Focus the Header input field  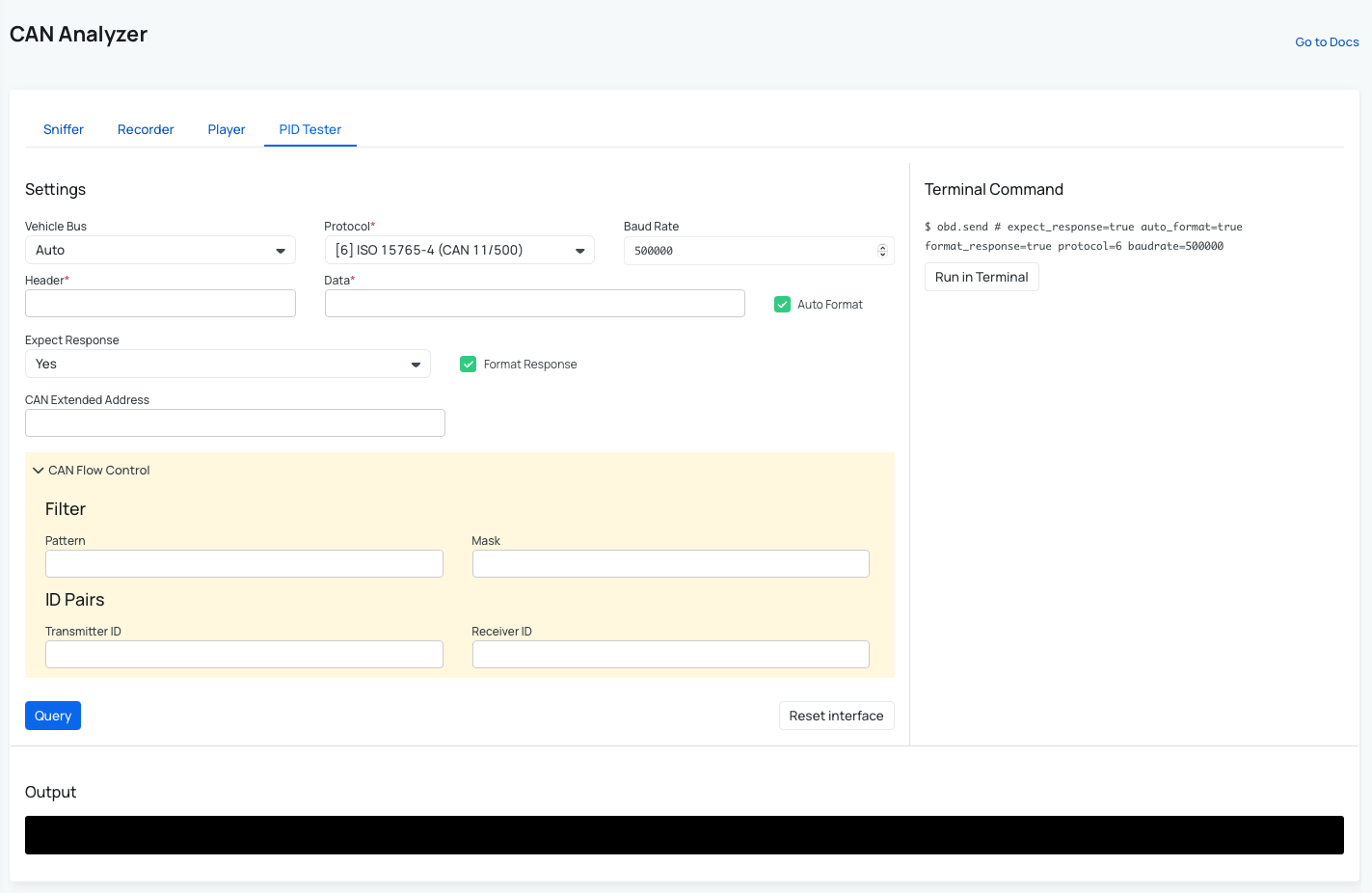[160, 304]
